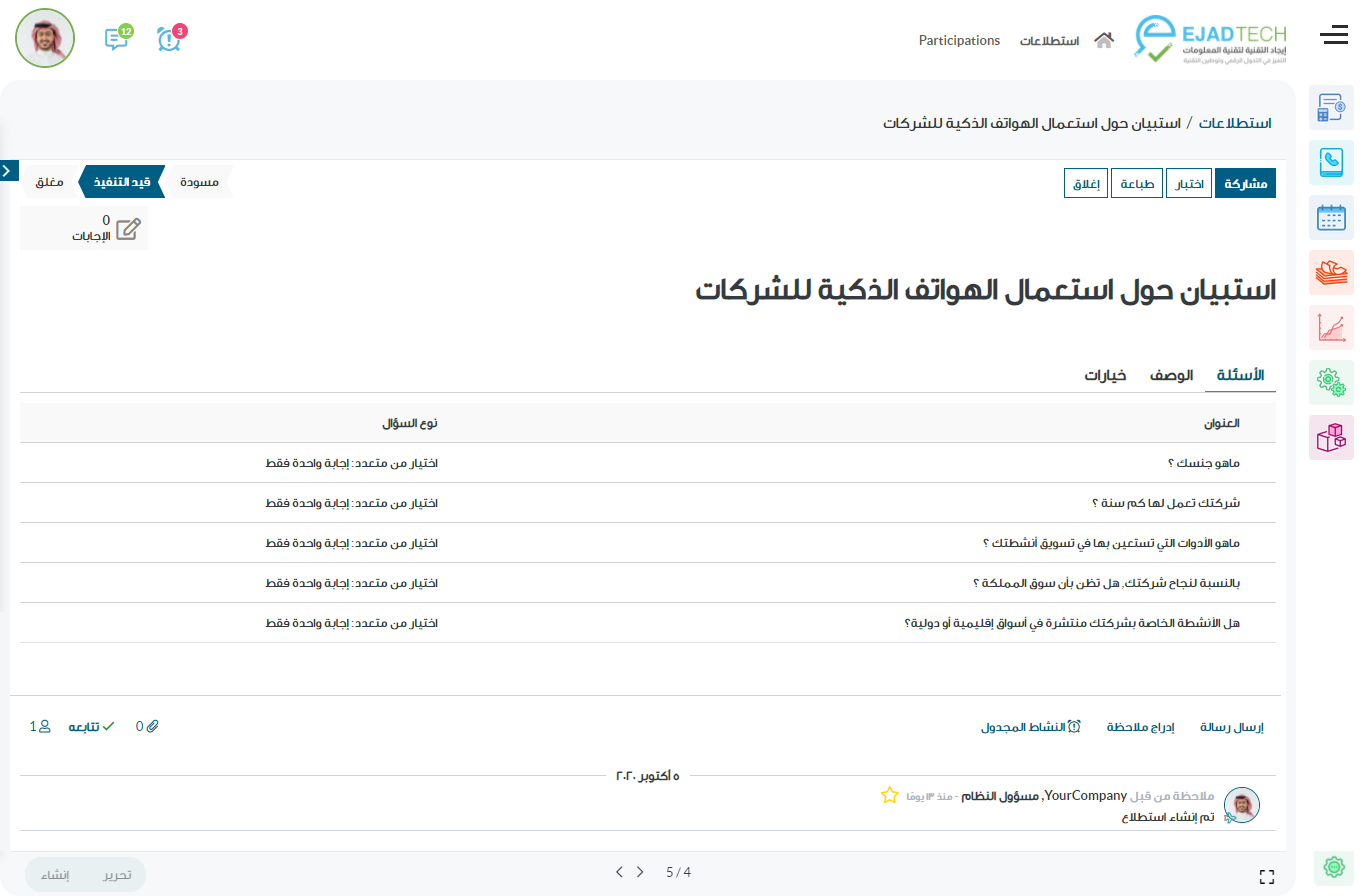Open the calendar sidebar app icon
1366x896 pixels.
[1331, 217]
